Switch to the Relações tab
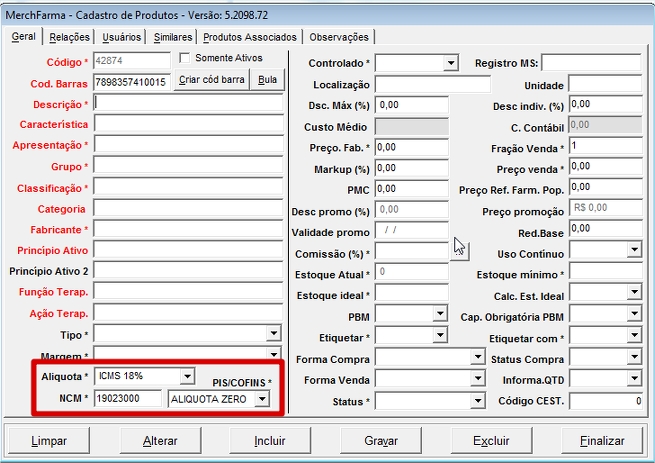This screenshot has width=655, height=463. [69, 37]
